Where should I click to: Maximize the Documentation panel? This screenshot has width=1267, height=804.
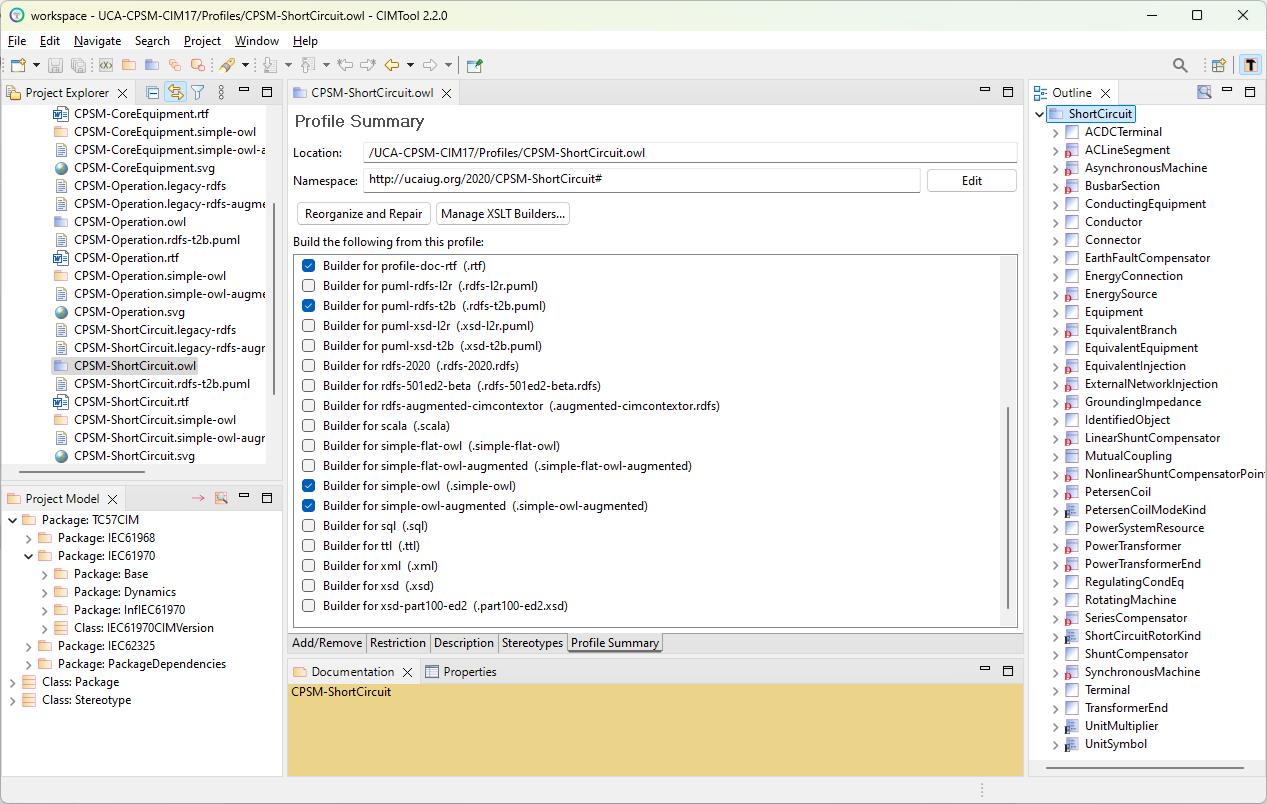(1008, 671)
